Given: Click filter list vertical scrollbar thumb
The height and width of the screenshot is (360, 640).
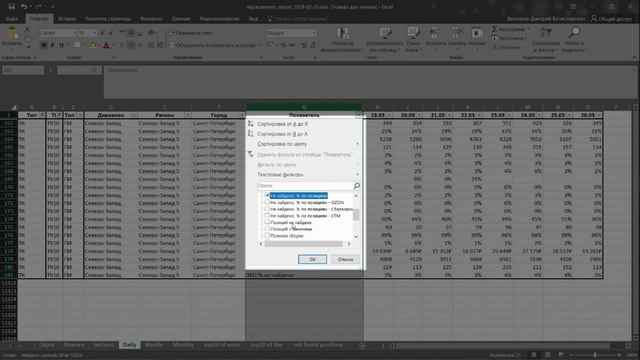Looking at the screenshot, I should pos(356,214).
